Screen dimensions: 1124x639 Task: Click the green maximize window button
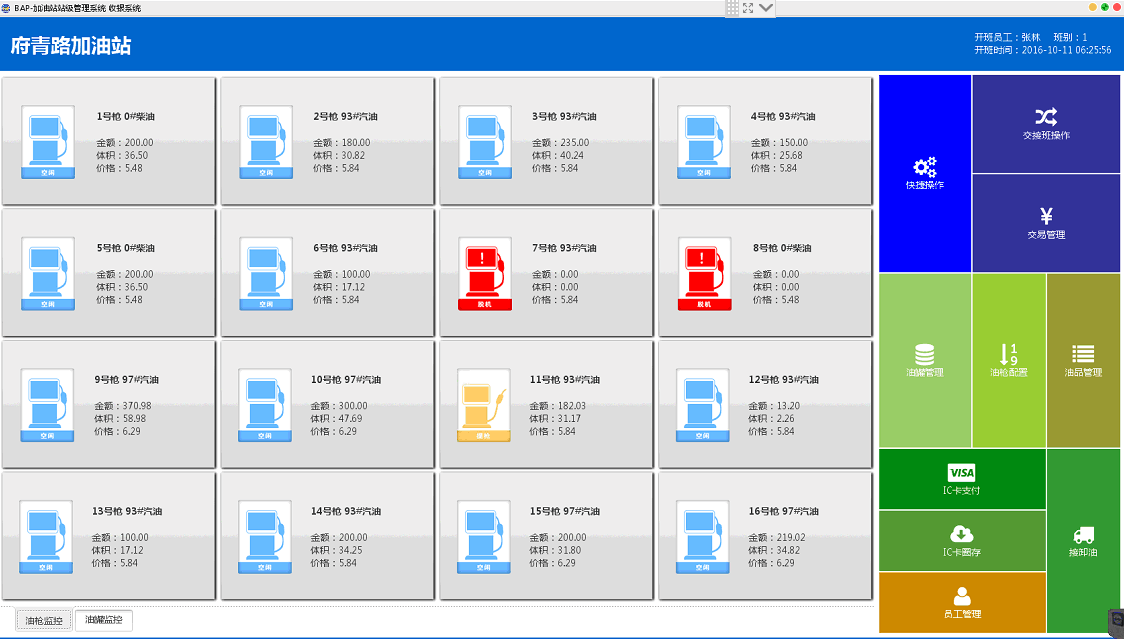(1105, 7)
